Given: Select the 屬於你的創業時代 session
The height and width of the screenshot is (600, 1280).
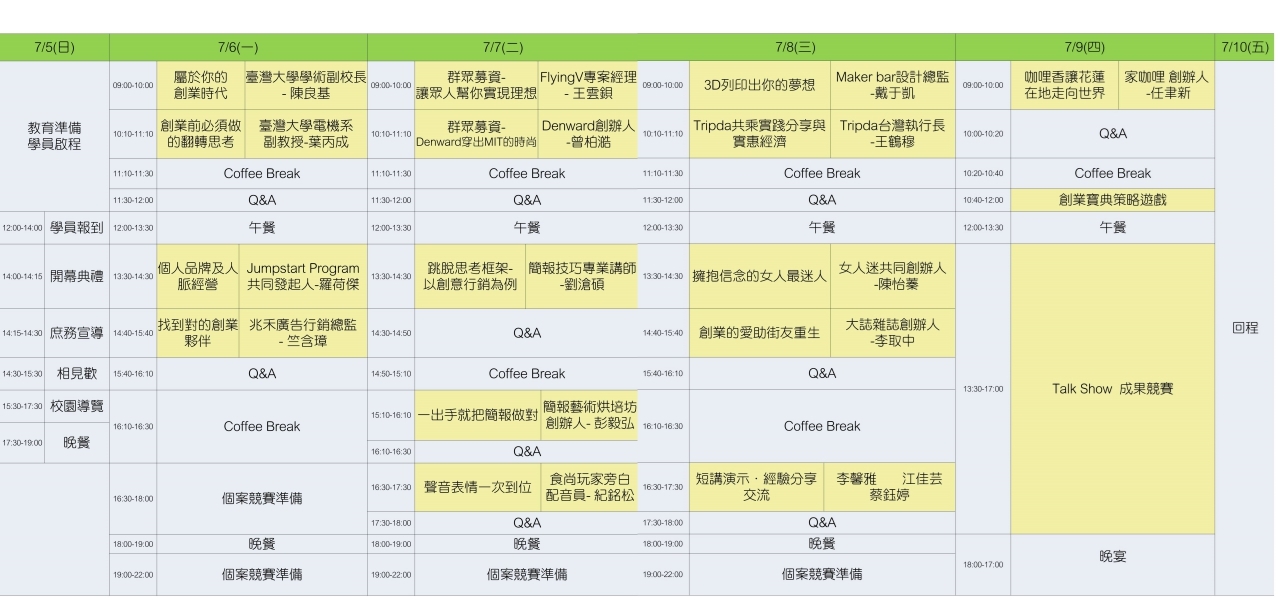Looking at the screenshot, I should pyautogui.click(x=200, y=86).
